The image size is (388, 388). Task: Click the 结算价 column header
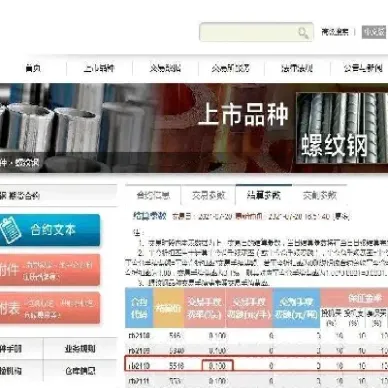(168, 308)
